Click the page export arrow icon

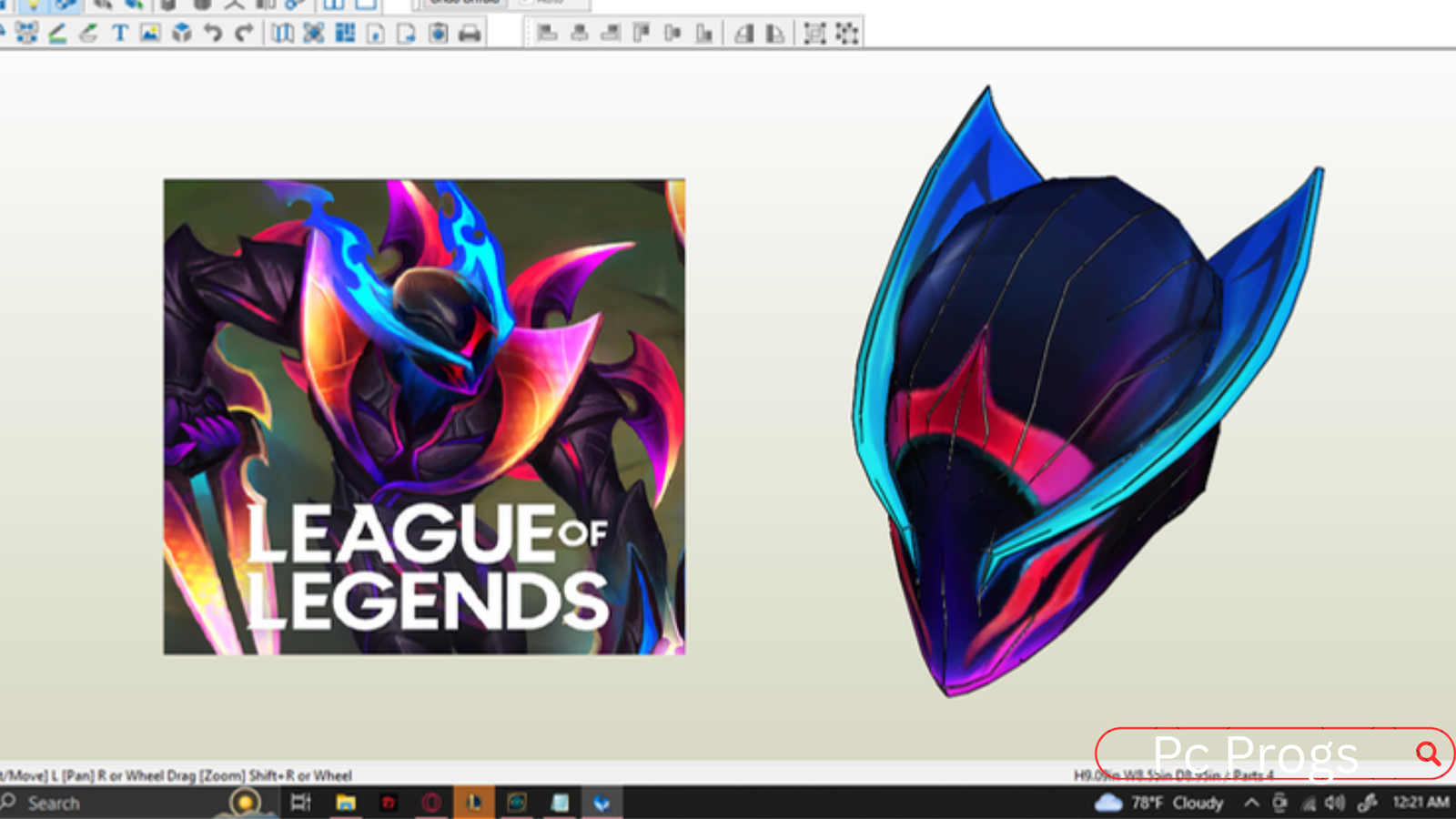pyautogui.click(x=407, y=34)
